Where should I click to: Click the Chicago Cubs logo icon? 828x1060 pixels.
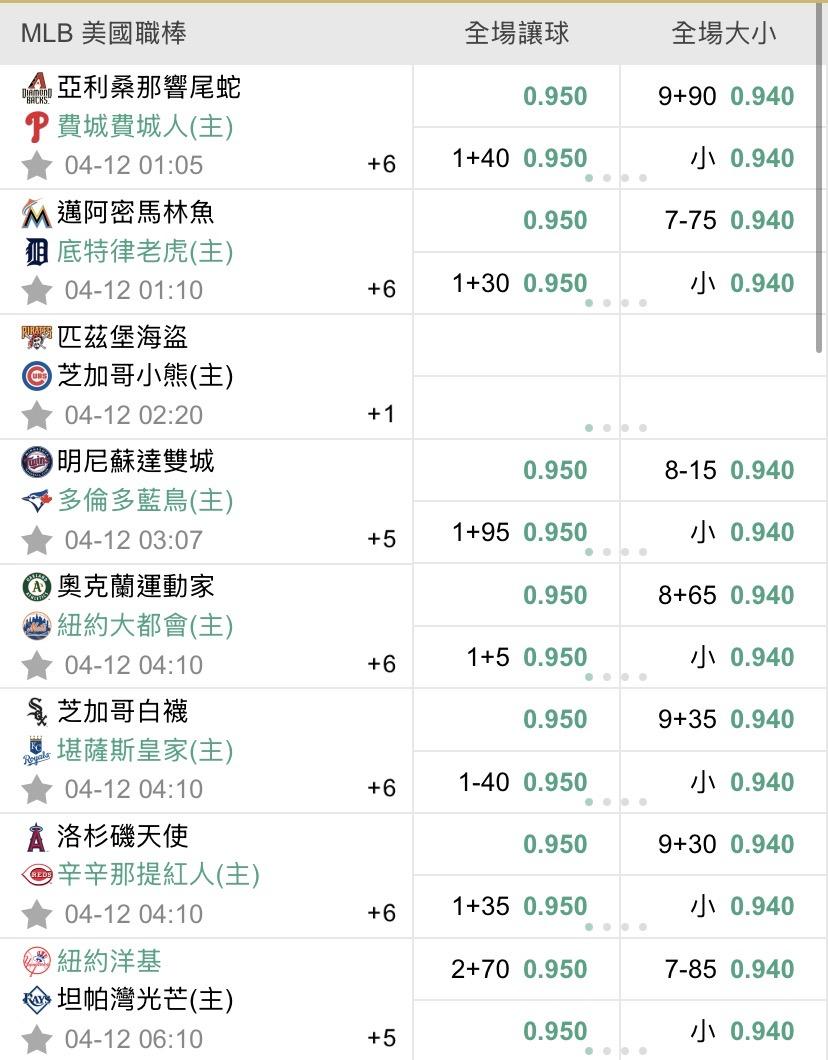pyautogui.click(x=36, y=376)
